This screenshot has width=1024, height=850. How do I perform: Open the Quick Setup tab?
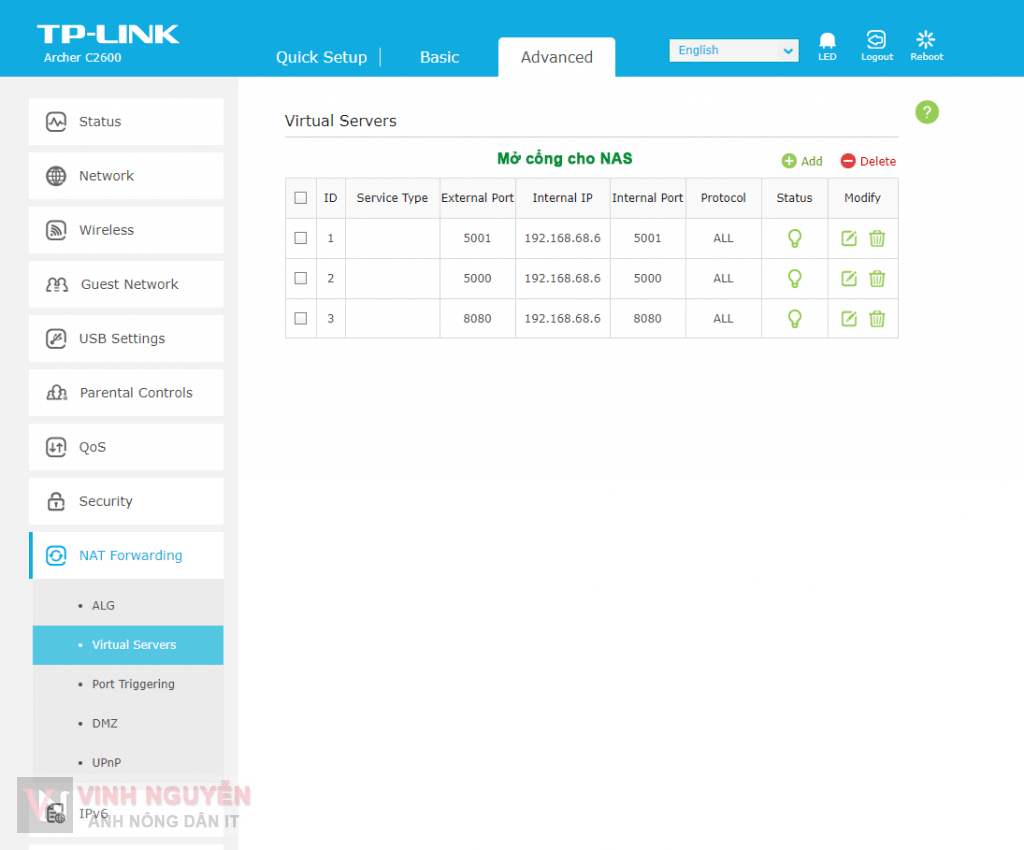[321, 57]
